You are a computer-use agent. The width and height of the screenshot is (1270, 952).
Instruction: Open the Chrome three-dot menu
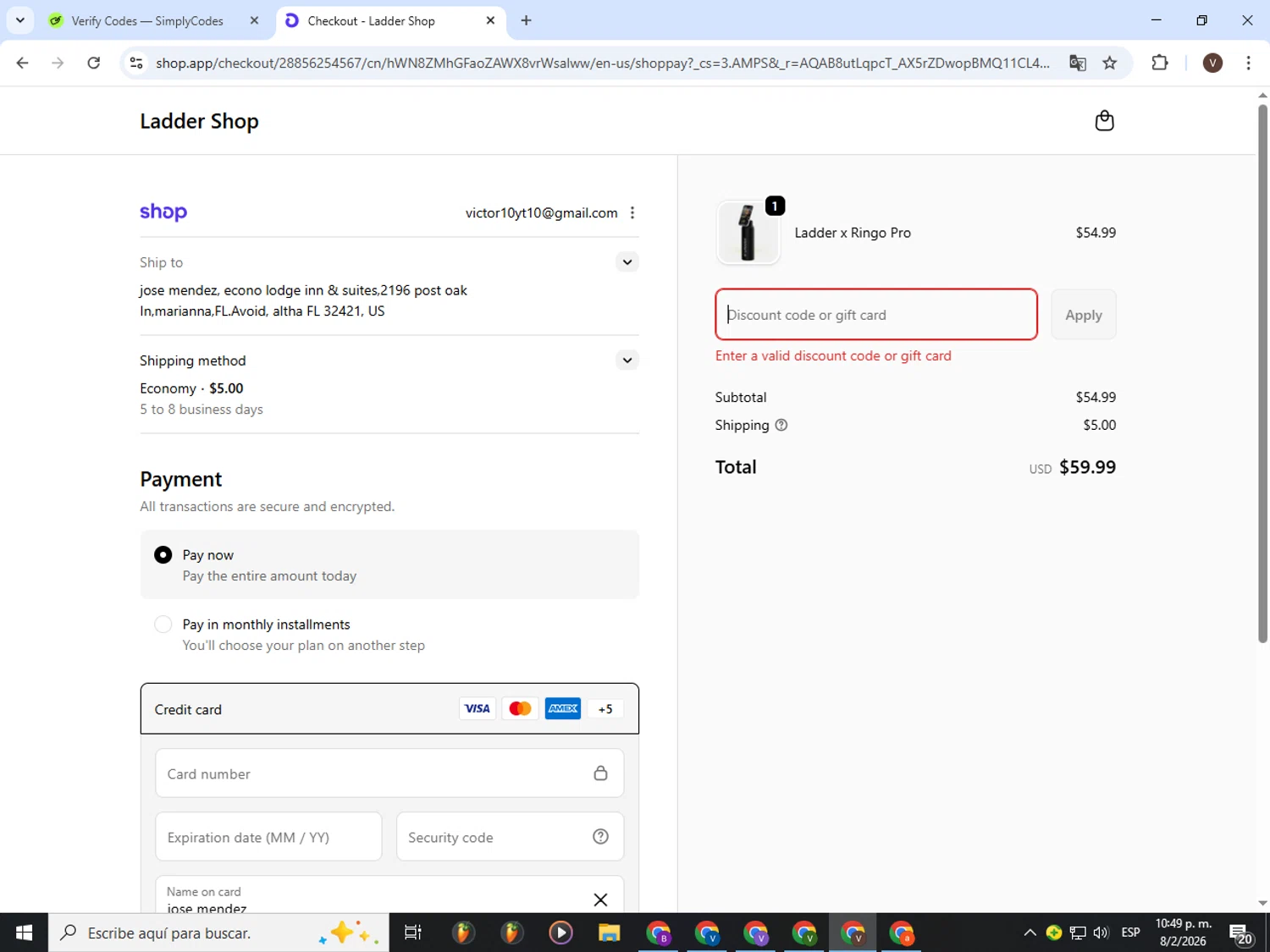(x=1248, y=63)
